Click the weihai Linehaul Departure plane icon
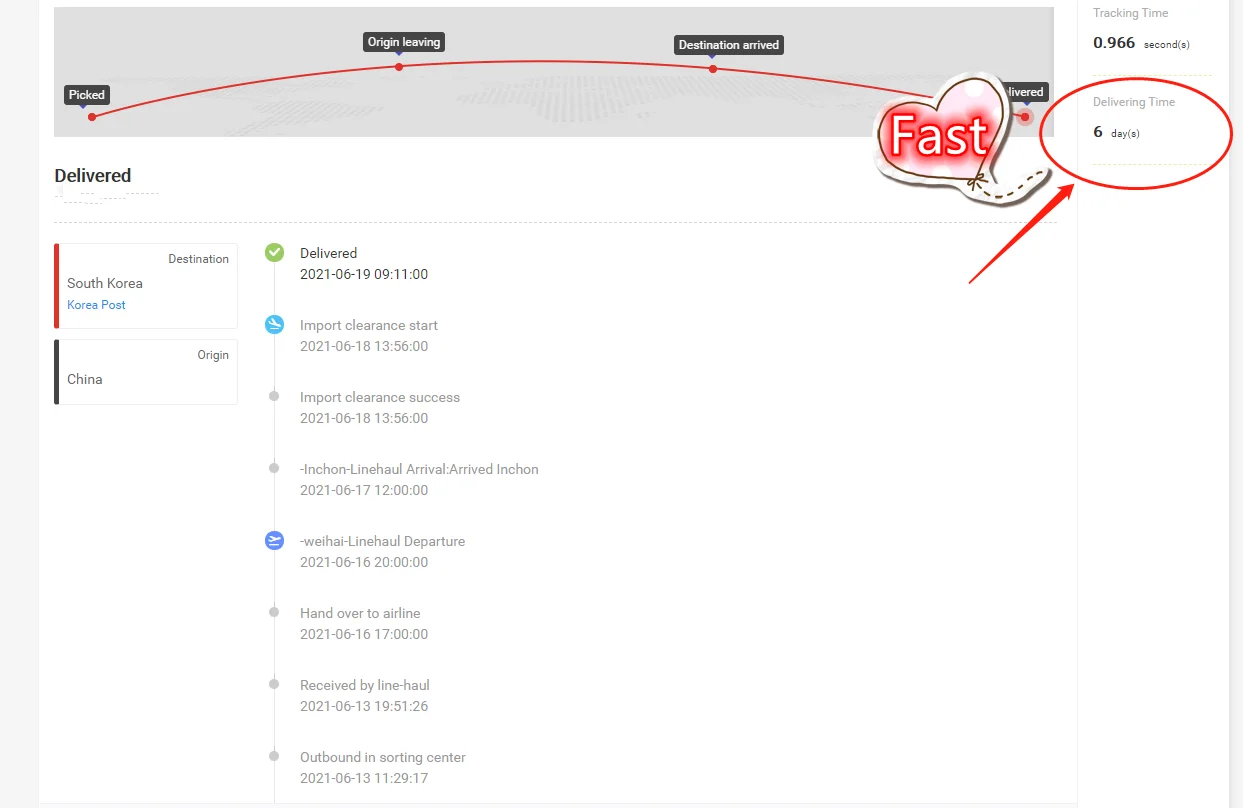The height and width of the screenshot is (808, 1243). (274, 540)
